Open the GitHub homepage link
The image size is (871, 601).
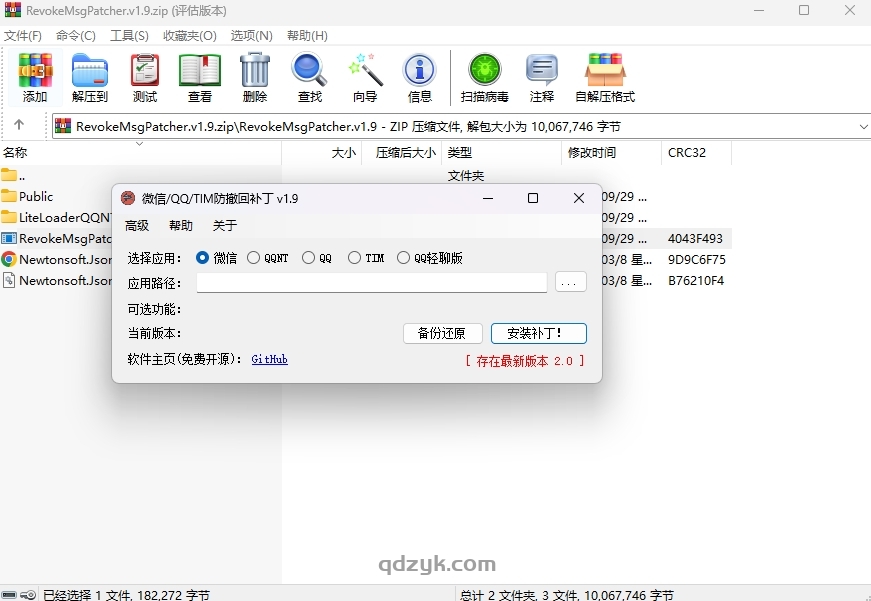[x=268, y=359]
